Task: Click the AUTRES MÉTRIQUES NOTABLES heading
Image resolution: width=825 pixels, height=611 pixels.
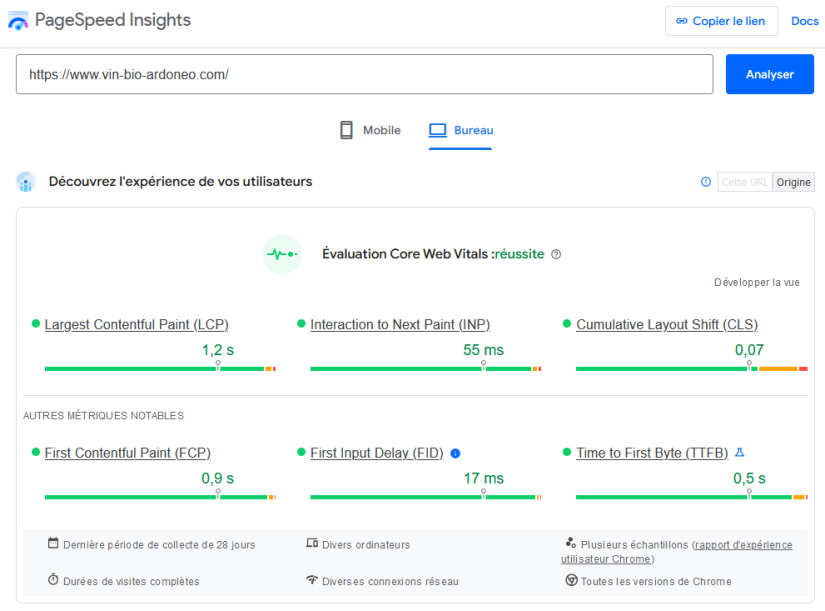Action: [104, 416]
